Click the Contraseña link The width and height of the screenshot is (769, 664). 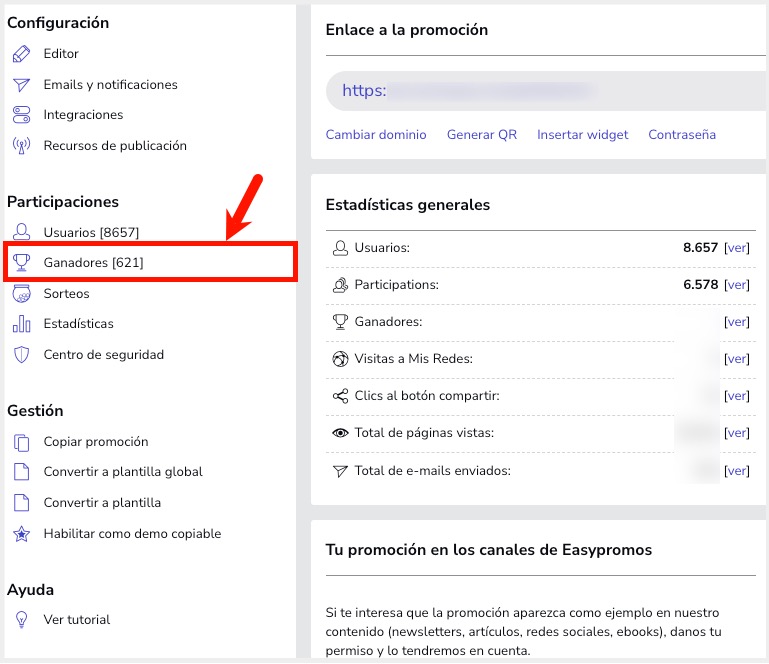pos(682,135)
